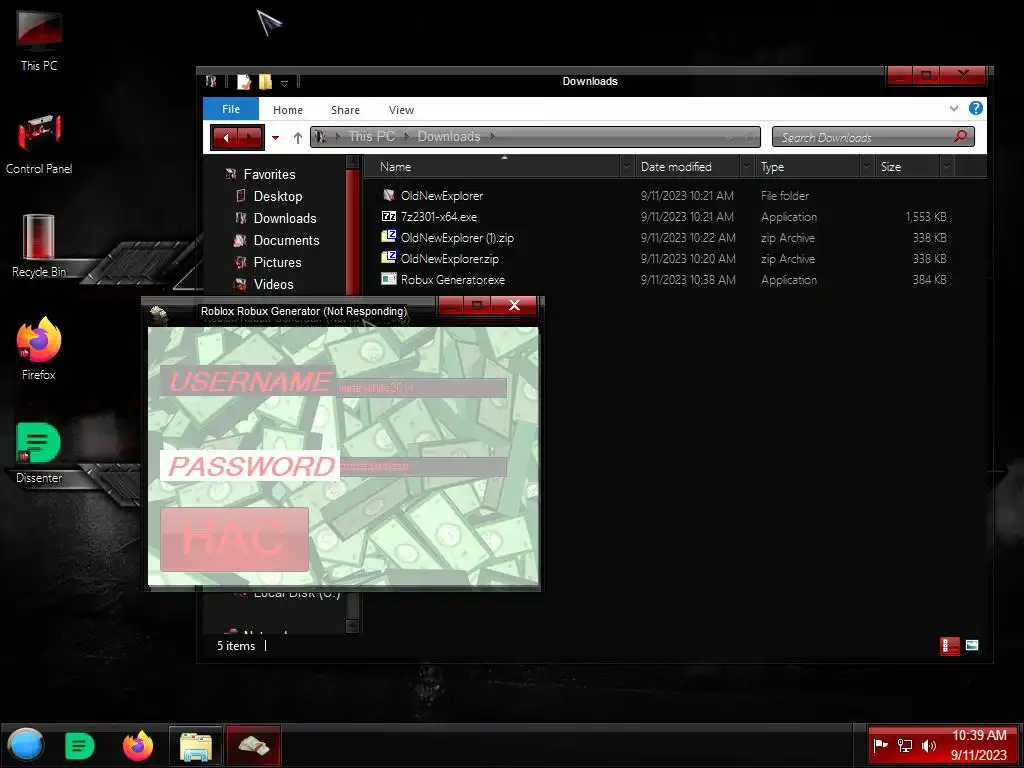This screenshot has height=768, width=1024.
Task: Go up one folder level
Action: click(x=298, y=138)
